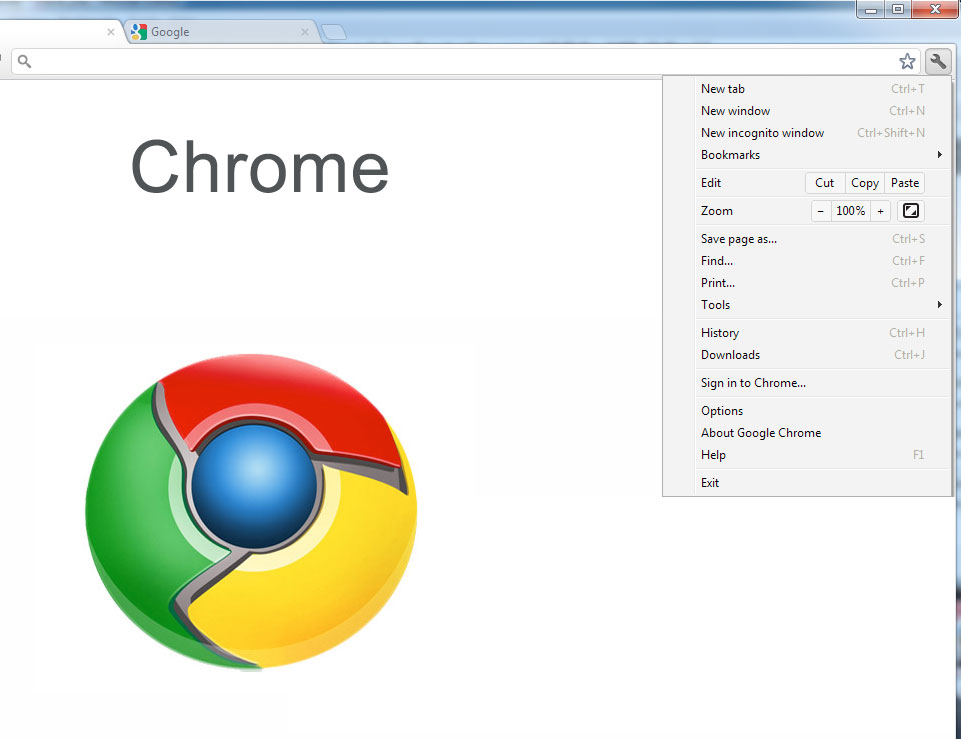Switch to the Google tab

(222, 32)
